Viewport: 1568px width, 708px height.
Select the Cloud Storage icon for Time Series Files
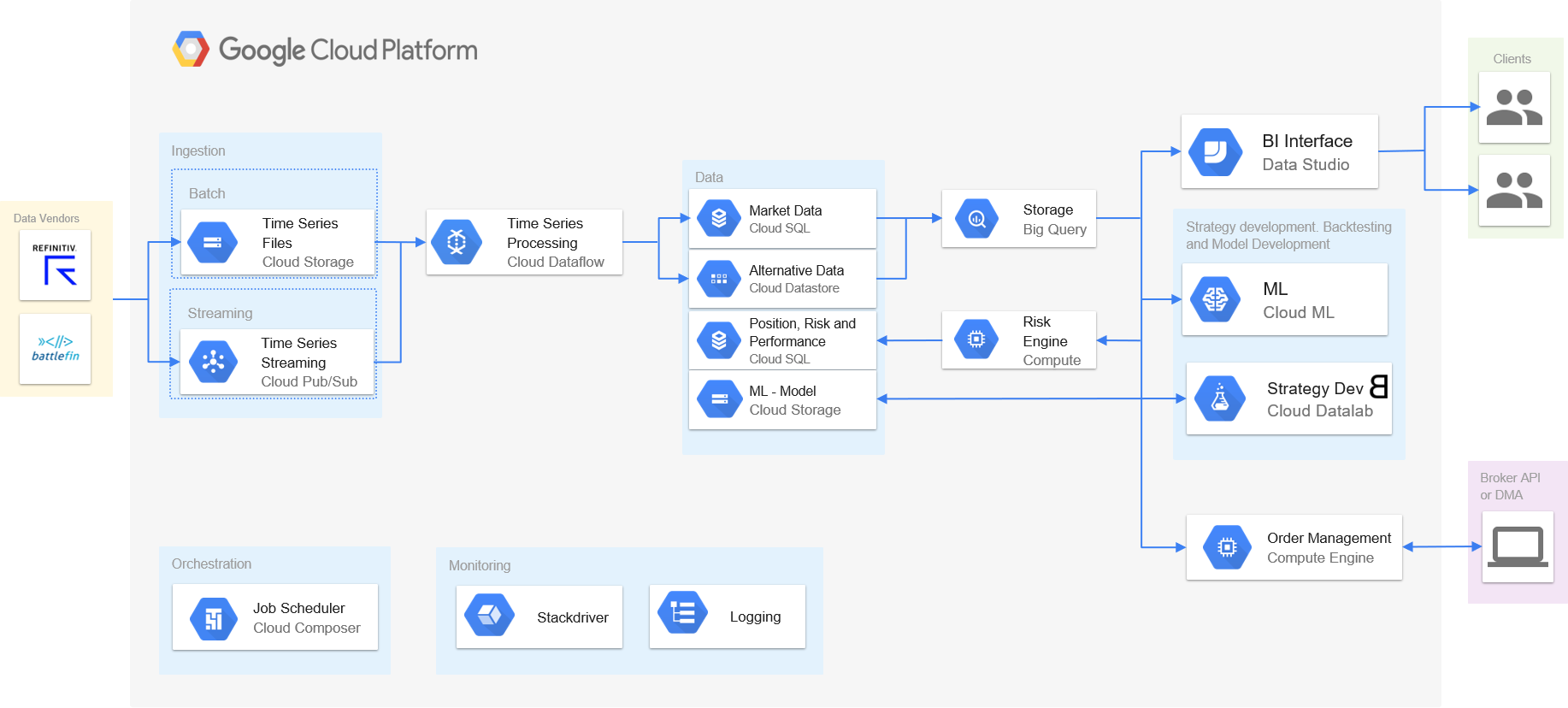[213, 242]
